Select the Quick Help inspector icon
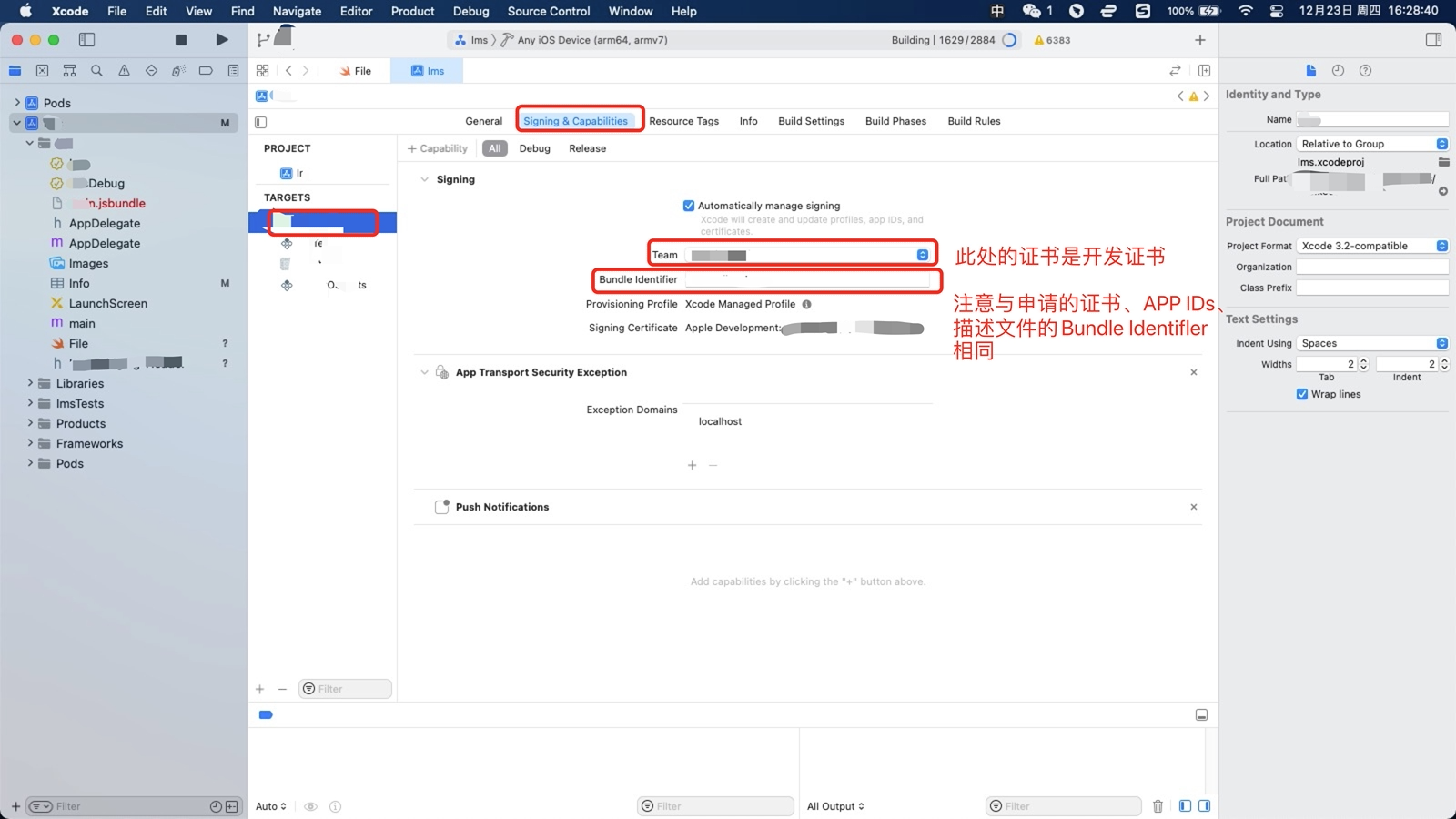The image size is (1456, 819). click(x=1365, y=70)
